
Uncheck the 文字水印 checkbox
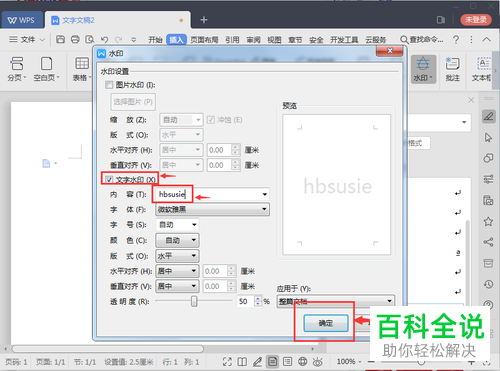coord(109,180)
